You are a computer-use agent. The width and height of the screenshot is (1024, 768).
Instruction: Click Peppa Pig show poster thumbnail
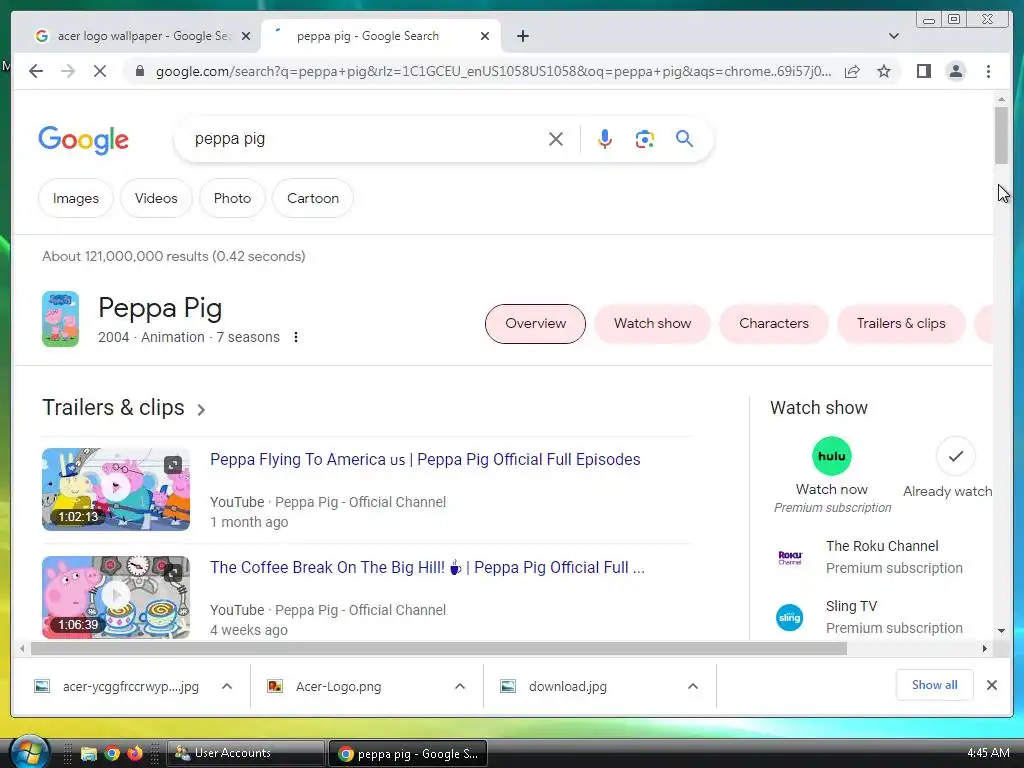pos(60,319)
